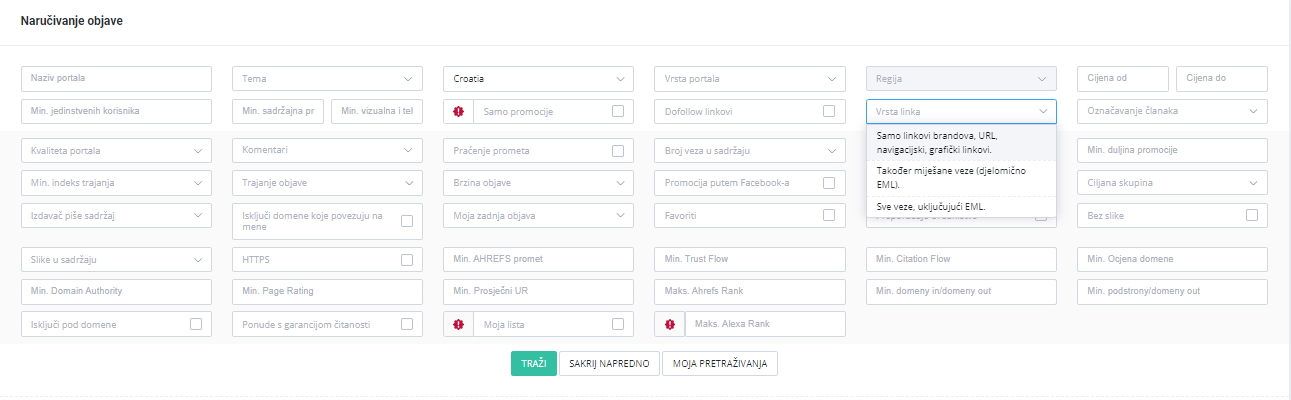
Task: Open MOJA PRETRAŽIVANJA saved searches
Action: [x=720, y=363]
